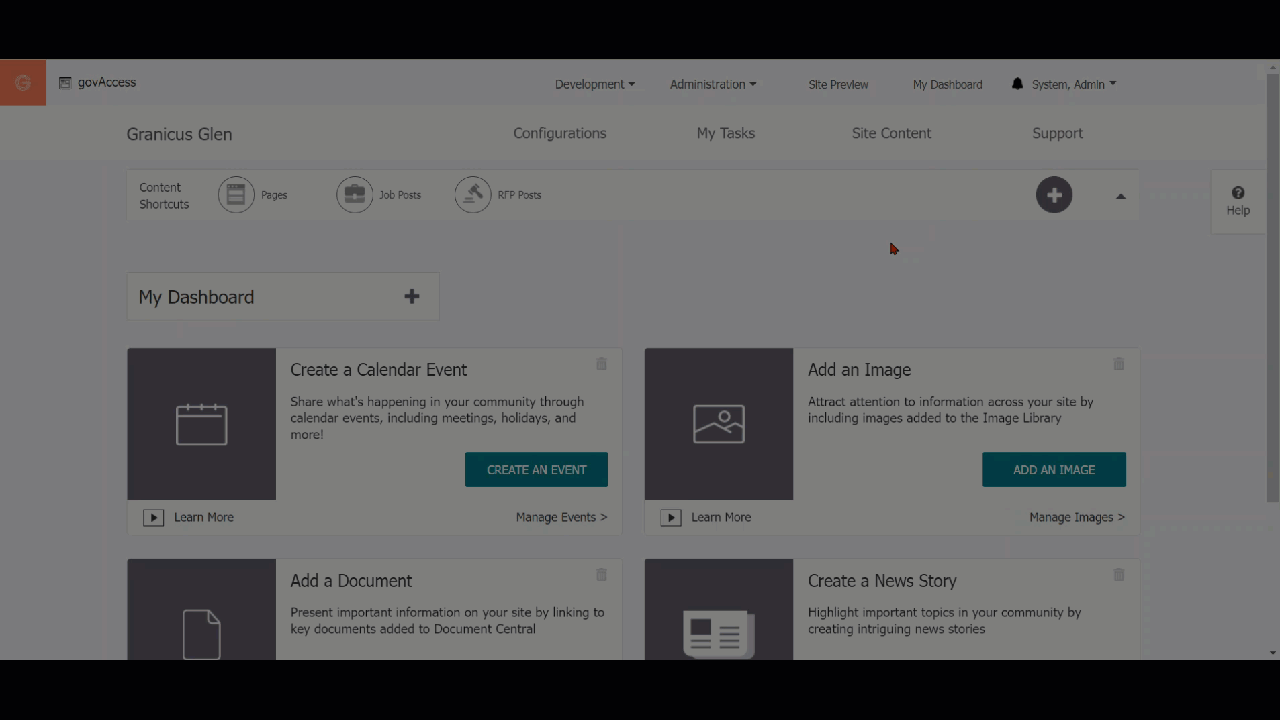This screenshot has height=720, width=1280.
Task: Select the Job Posts shortcut icon
Action: 354,194
